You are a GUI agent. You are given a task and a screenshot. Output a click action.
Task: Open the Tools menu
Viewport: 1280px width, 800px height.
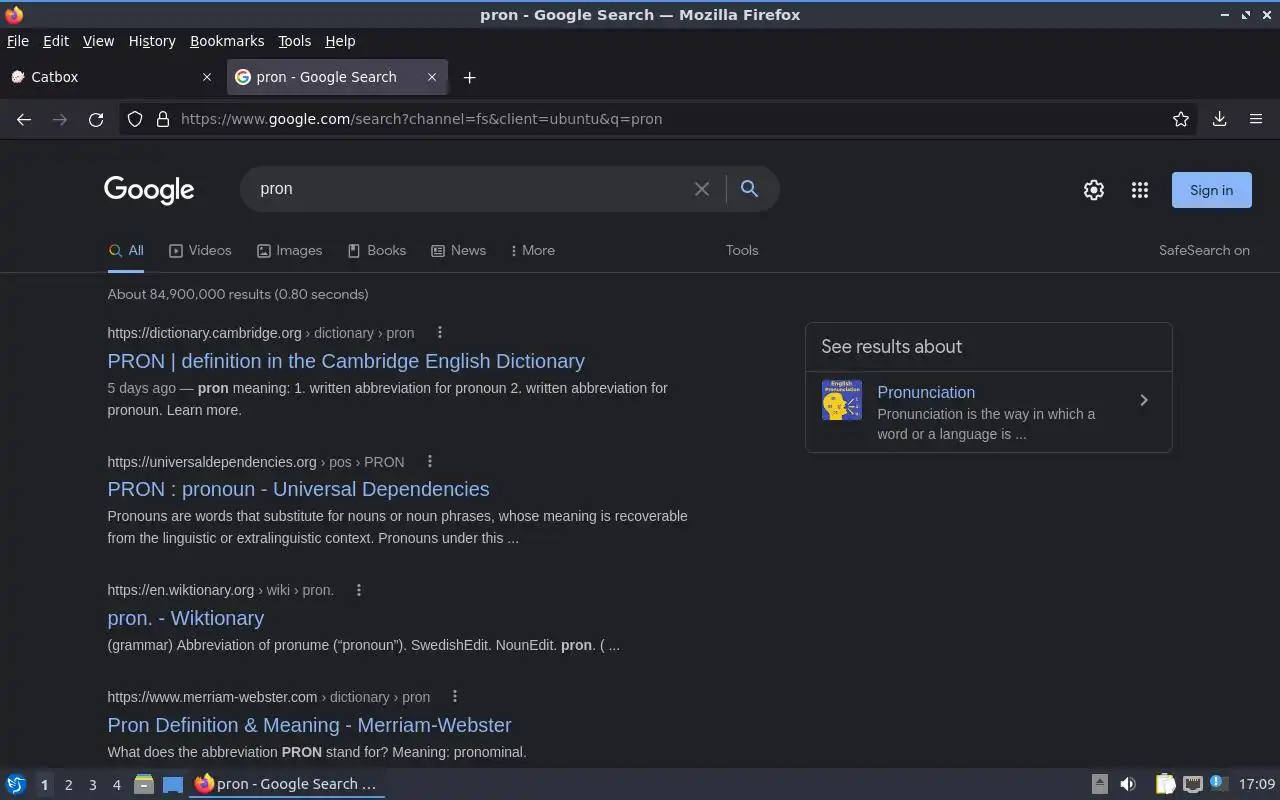pos(295,41)
